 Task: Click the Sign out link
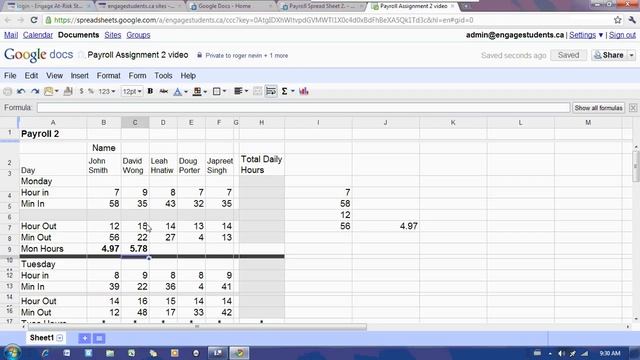point(622,35)
